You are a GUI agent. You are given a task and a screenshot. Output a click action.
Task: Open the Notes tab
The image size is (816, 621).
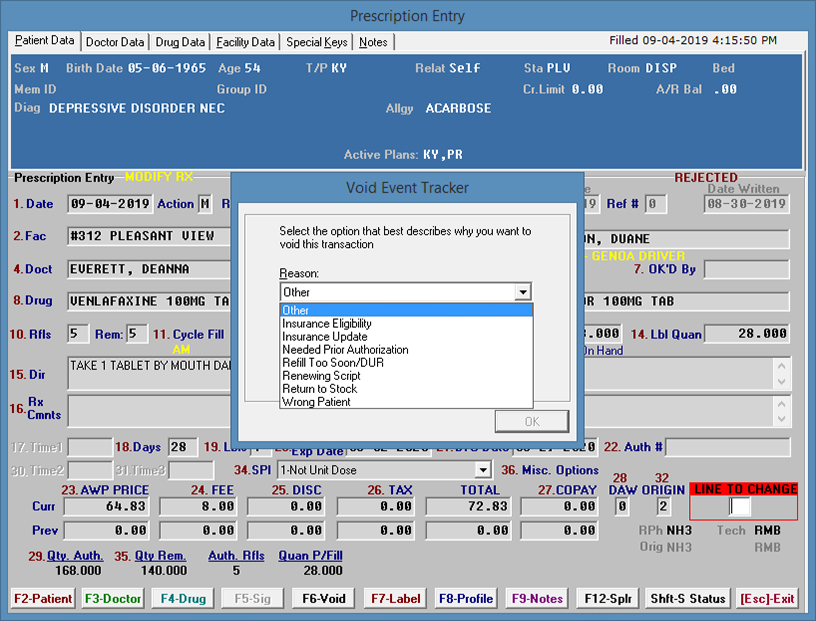pyautogui.click(x=373, y=42)
